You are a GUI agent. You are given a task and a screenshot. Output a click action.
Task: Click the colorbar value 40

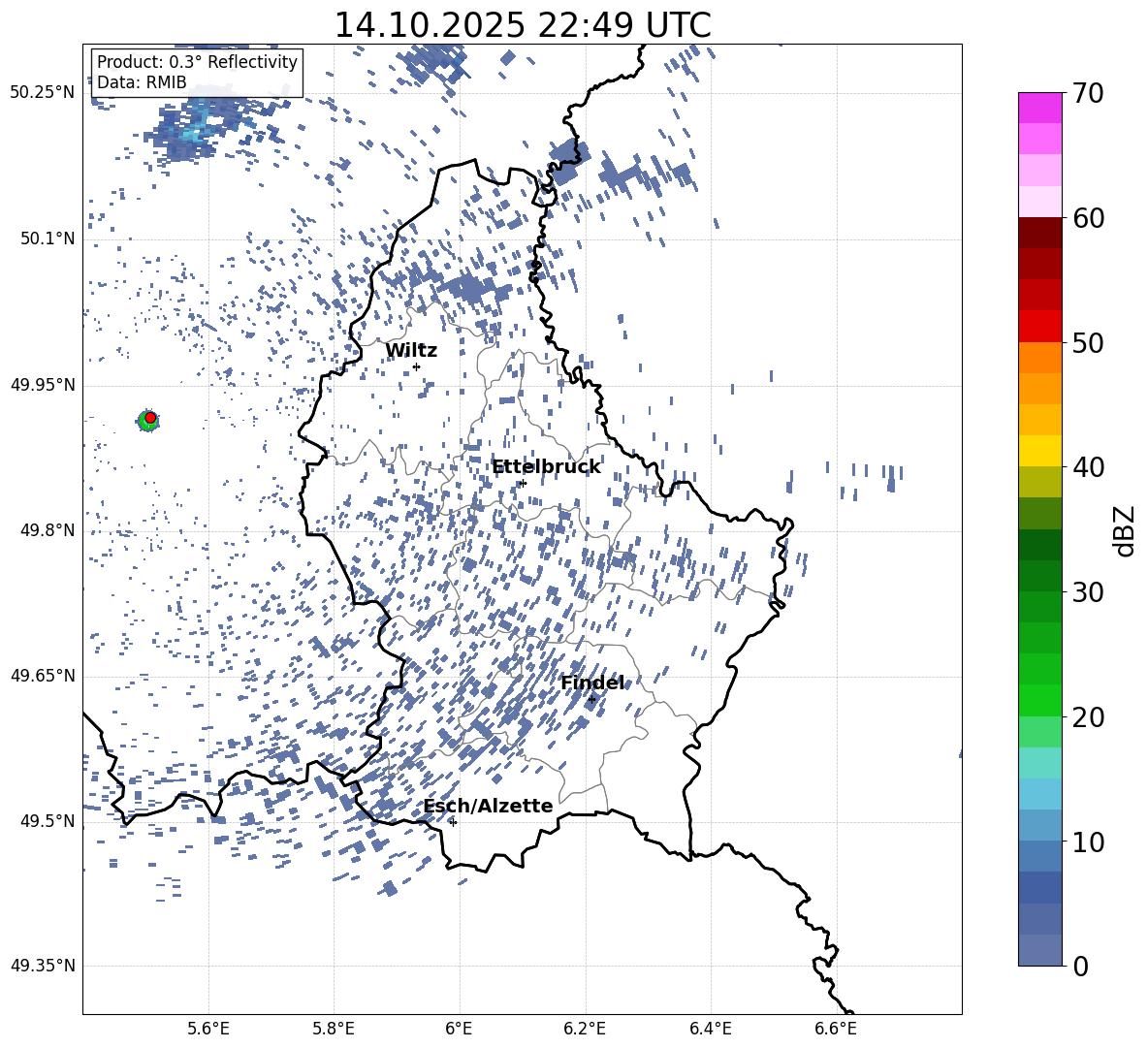[1088, 467]
